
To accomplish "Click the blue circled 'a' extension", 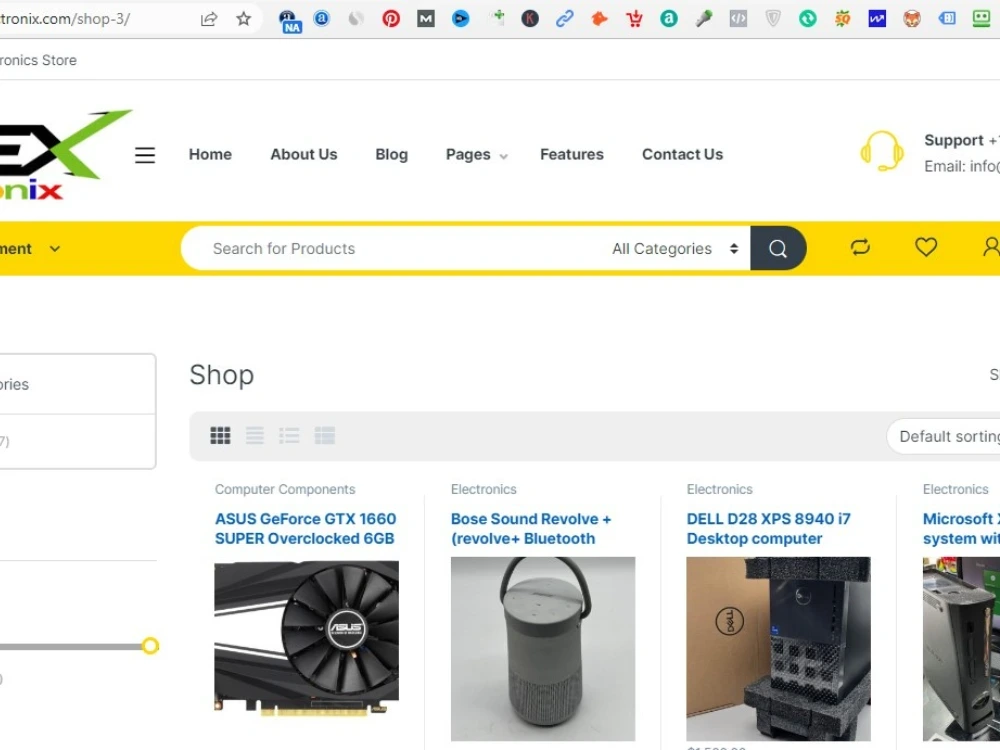I will 321,19.
